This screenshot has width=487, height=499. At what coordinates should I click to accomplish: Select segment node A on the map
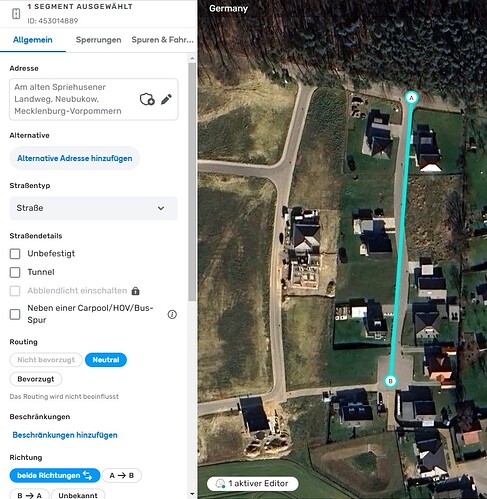click(x=411, y=98)
